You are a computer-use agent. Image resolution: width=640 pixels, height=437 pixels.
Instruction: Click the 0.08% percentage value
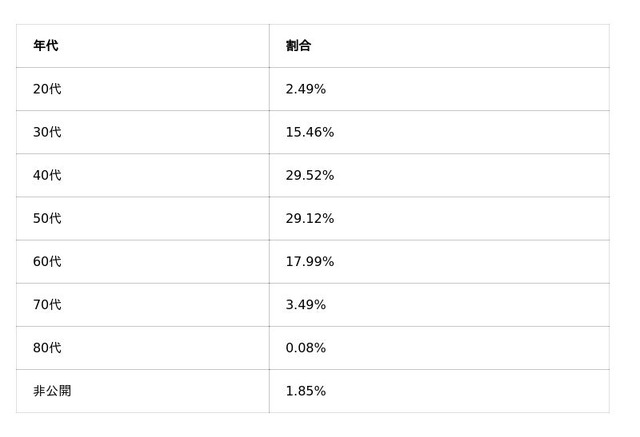pos(305,347)
